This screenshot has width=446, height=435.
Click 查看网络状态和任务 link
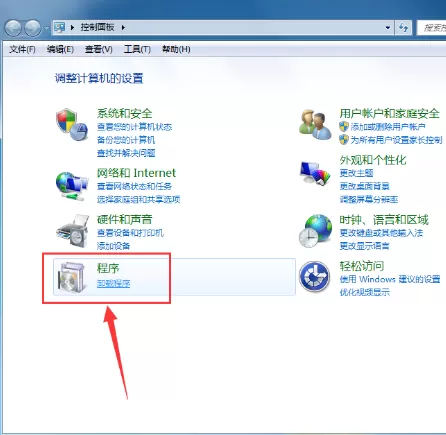click(134, 186)
